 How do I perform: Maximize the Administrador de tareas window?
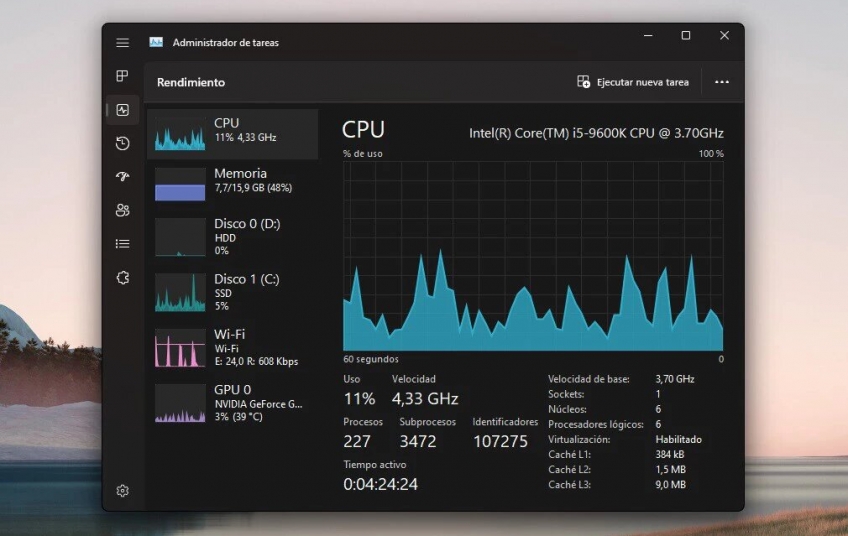(x=685, y=36)
